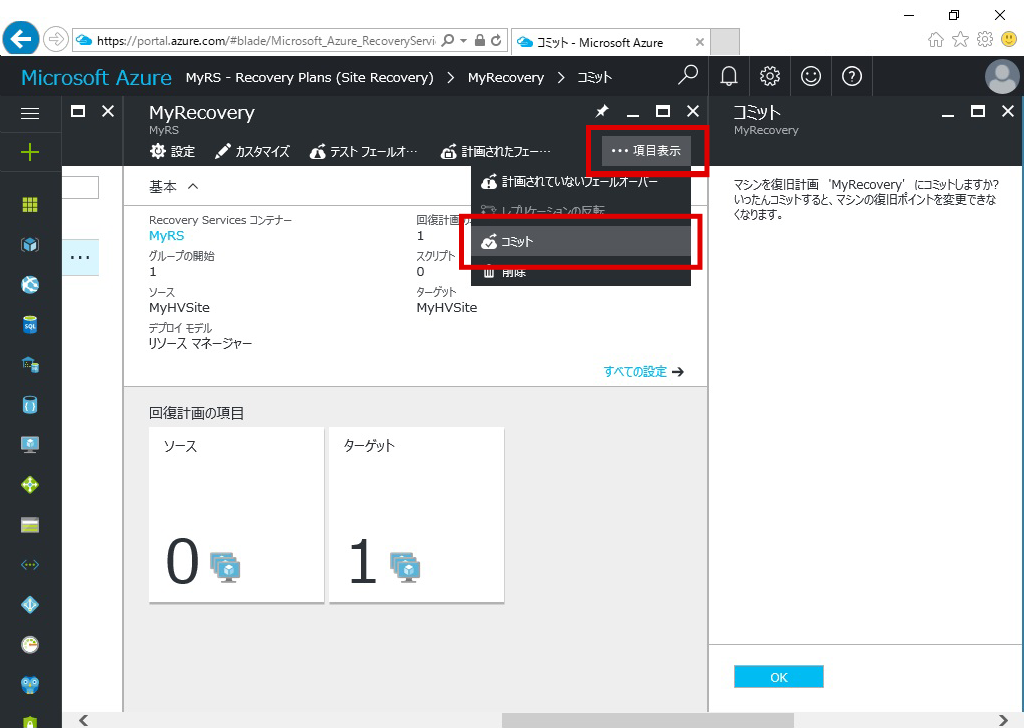Open the MyRS container link

[x=167, y=236]
